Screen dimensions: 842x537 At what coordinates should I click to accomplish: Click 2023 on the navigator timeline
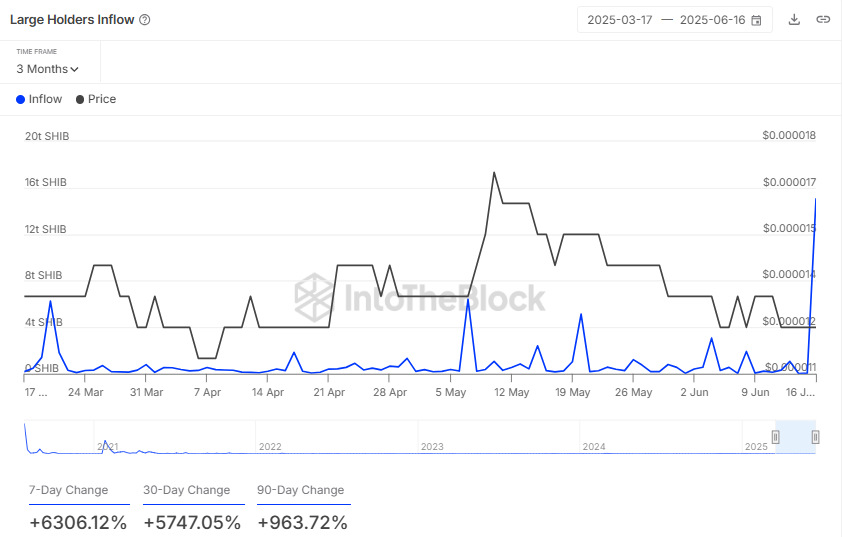click(432, 446)
